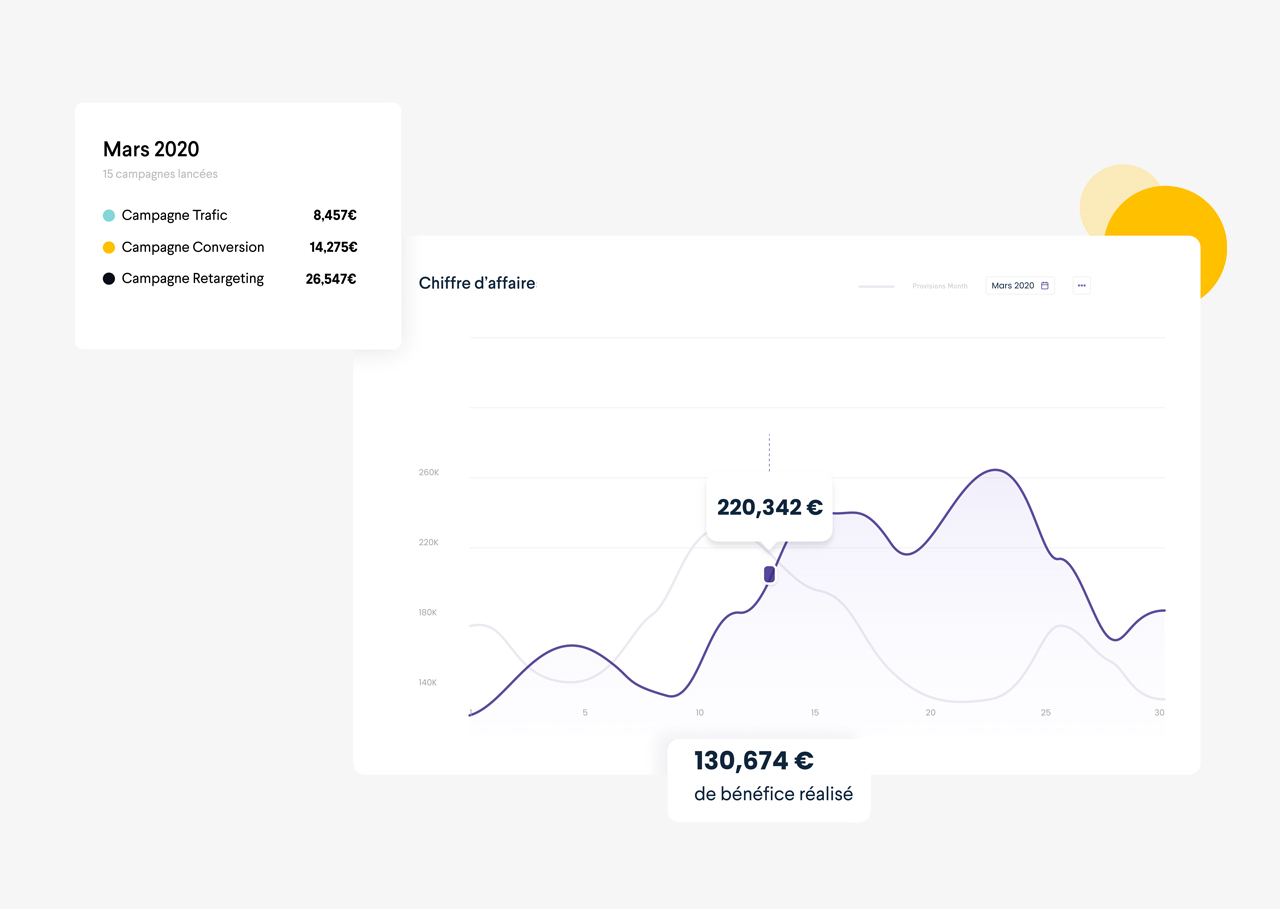This screenshot has width=1280, height=909.
Task: Click the 15 campagnes lancées label
Action: 160,173
